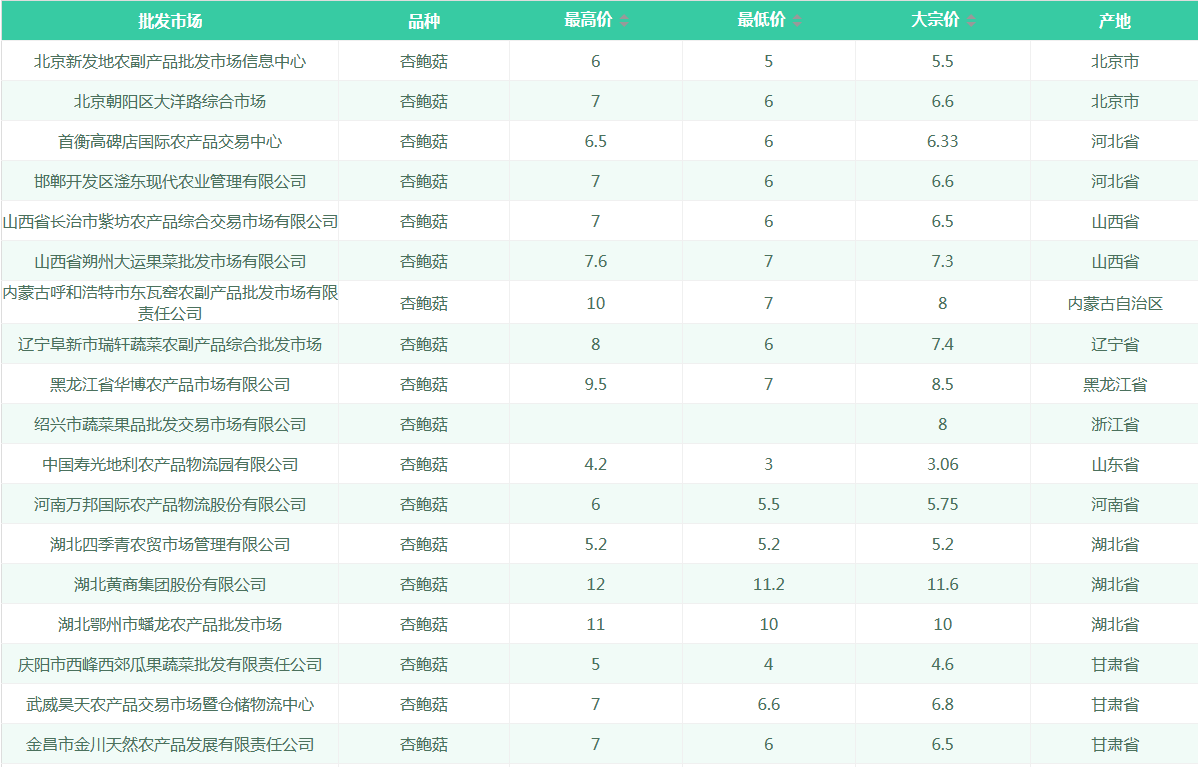Viewport: 1198px width, 767px height.
Task: Click the 黑龙江省 origin cell
Action: 1114,384
